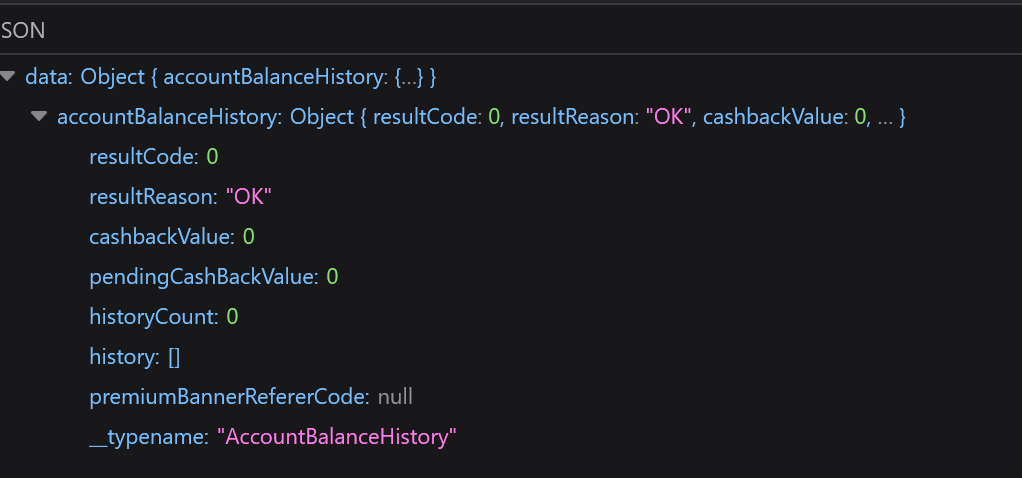Click the historyCount value 0
This screenshot has width=1022, height=478.
click(232, 317)
